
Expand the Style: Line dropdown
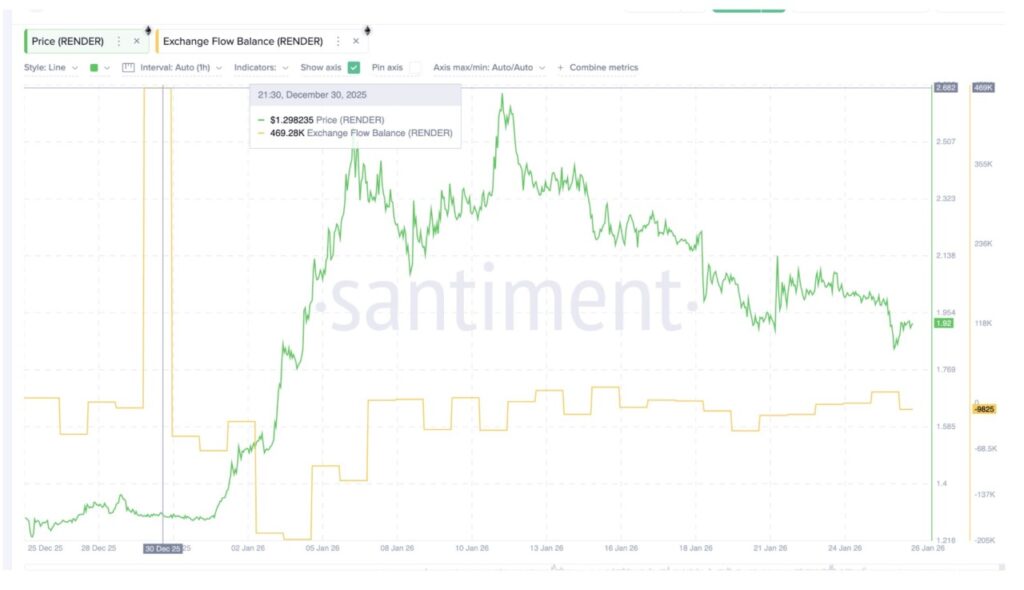[x=51, y=68]
